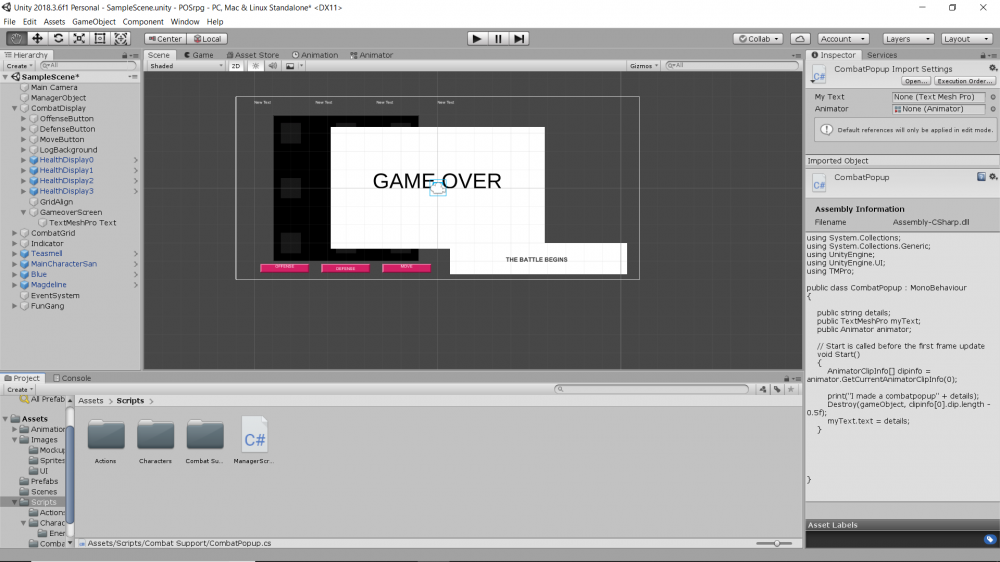Click the Play button
Viewport: 1000px width, 562px height.
pos(477,39)
